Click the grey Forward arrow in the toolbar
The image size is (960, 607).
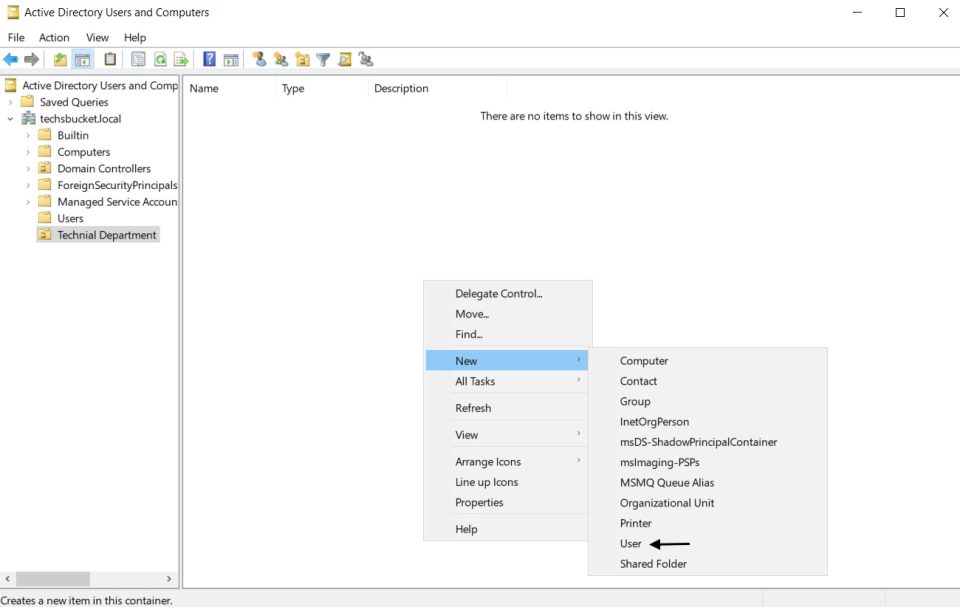tap(31, 59)
